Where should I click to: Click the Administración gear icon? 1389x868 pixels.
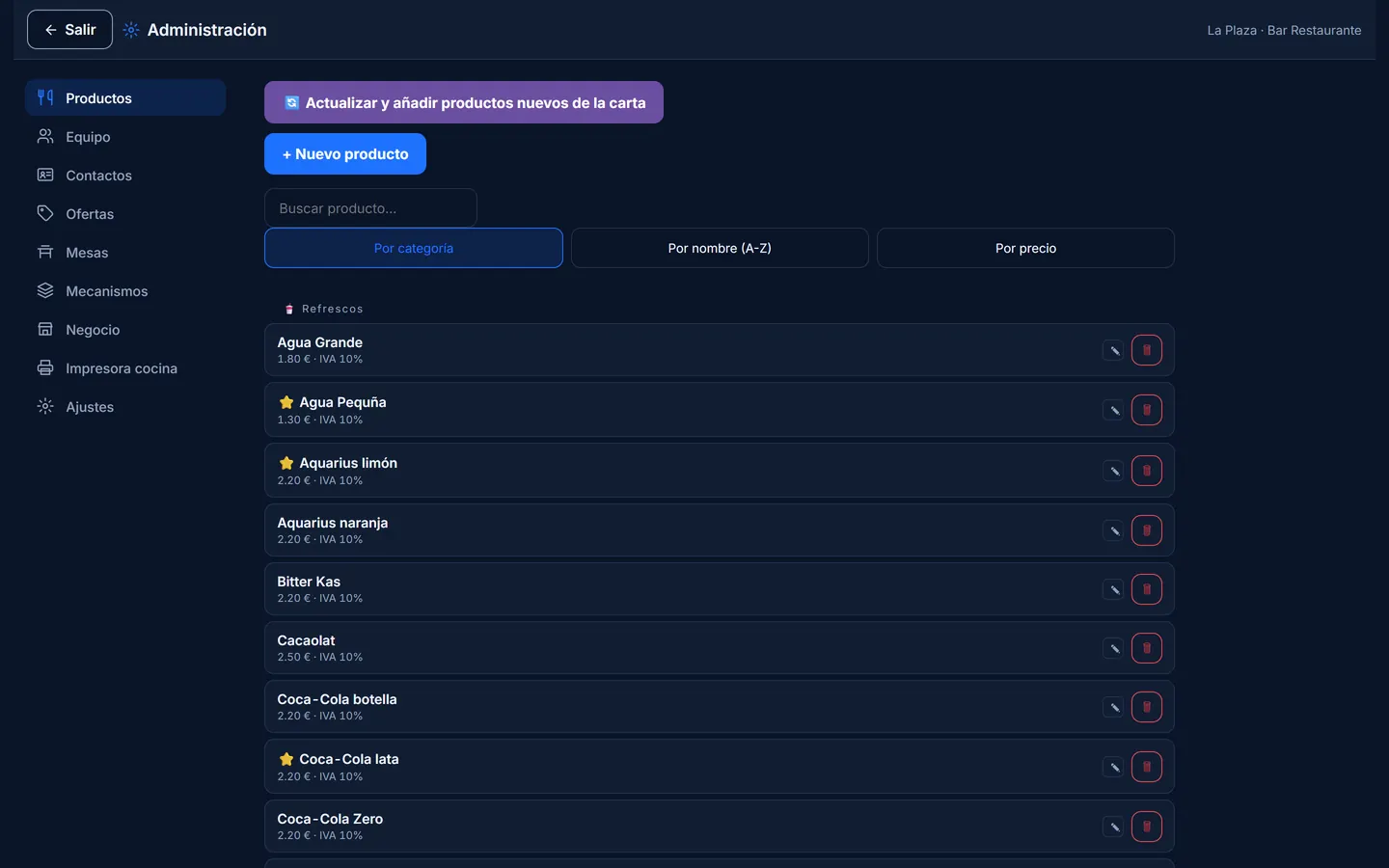tap(131, 30)
